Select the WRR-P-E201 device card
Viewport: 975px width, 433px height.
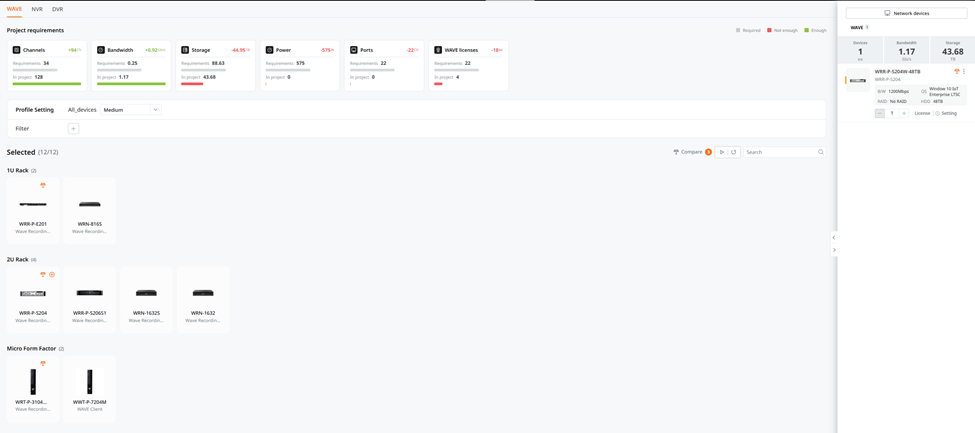click(x=33, y=208)
